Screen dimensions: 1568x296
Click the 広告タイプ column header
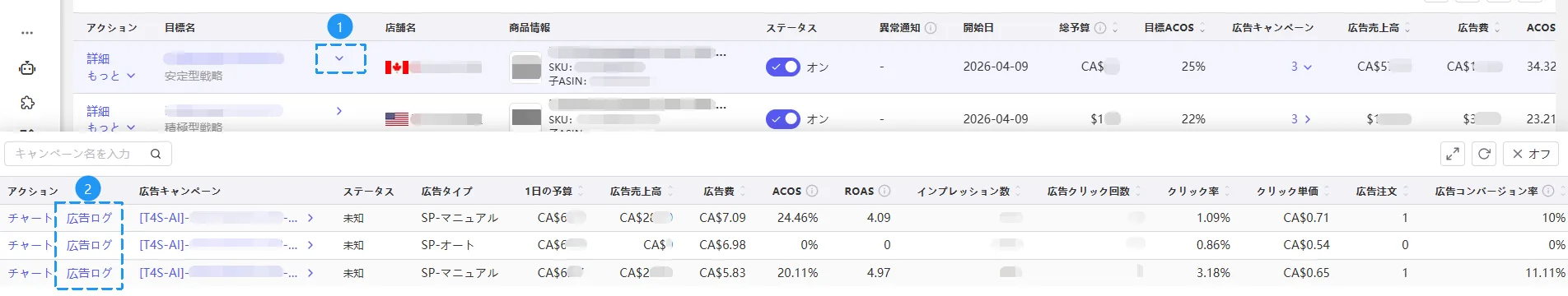447,191
